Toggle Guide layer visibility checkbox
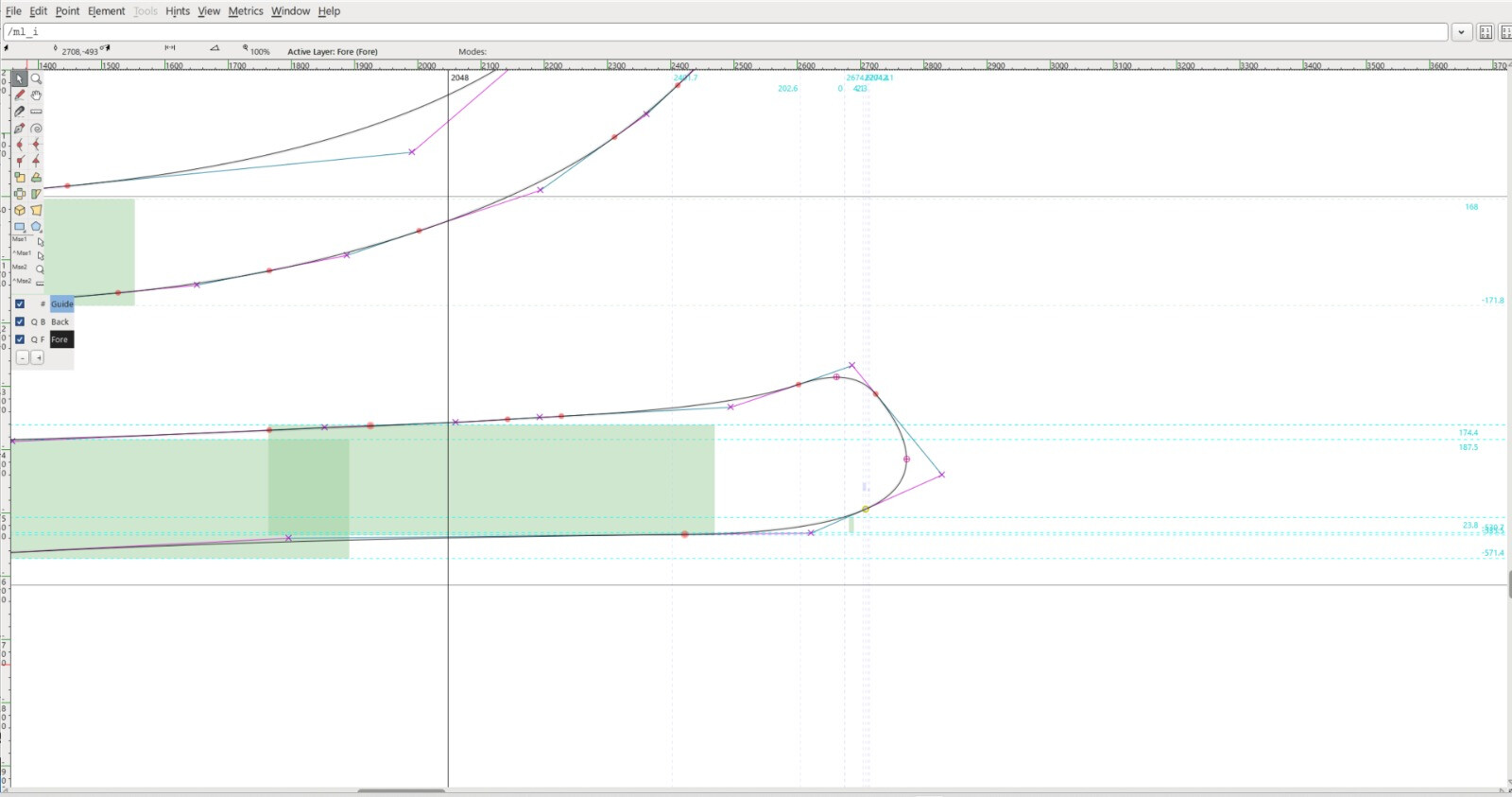The image size is (1512, 797). 20,304
